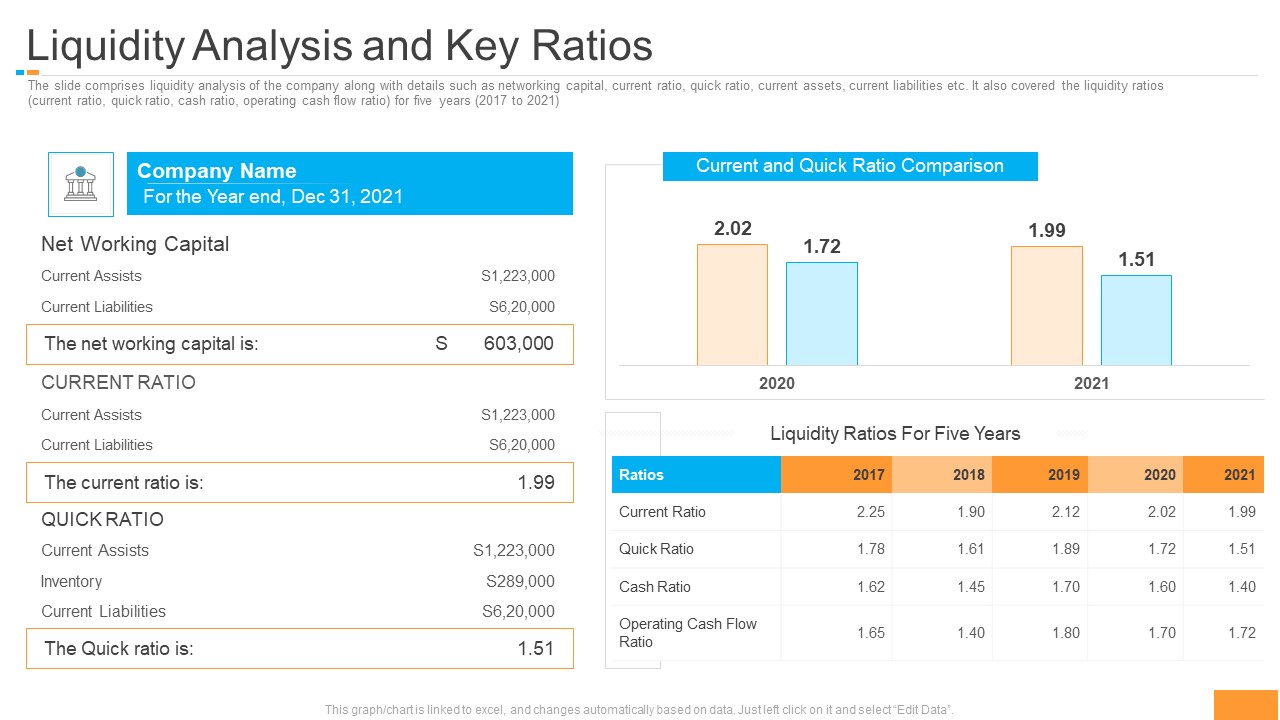This screenshot has width=1280, height=720.
Task: Select the orange 2020 bar labeled 2.02
Action: point(732,305)
